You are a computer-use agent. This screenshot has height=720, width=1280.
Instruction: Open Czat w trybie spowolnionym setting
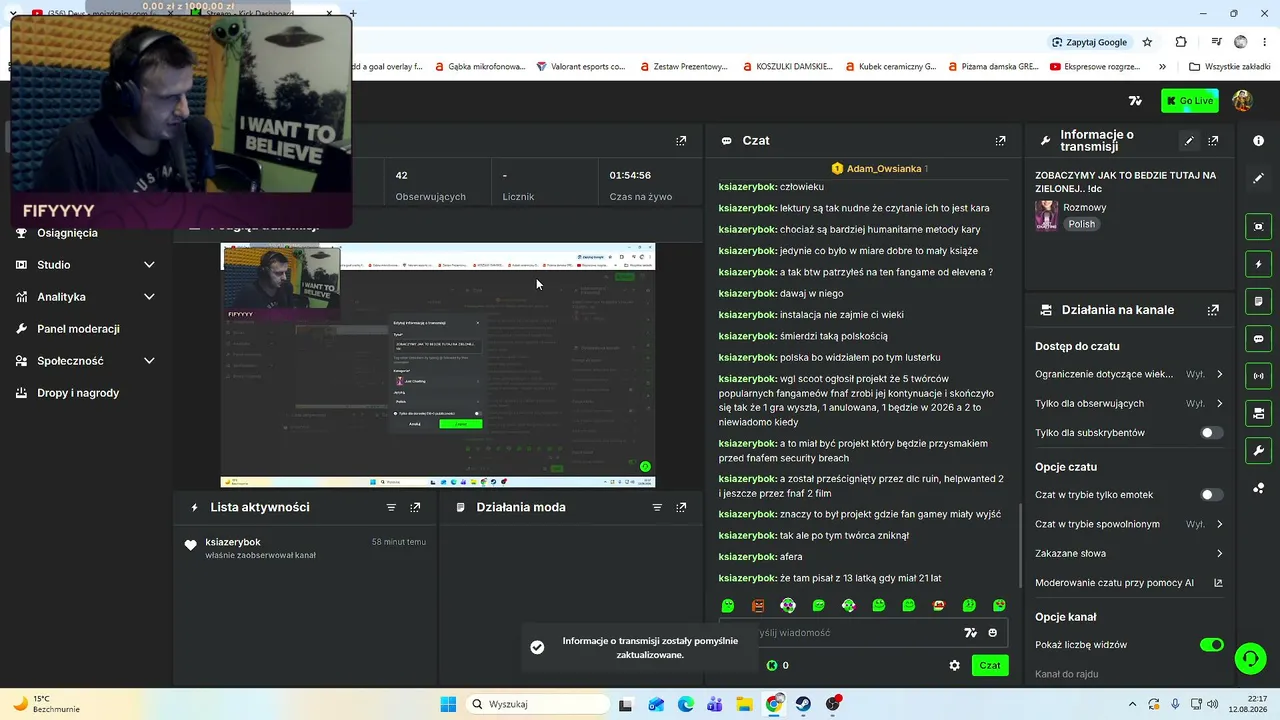(1129, 524)
